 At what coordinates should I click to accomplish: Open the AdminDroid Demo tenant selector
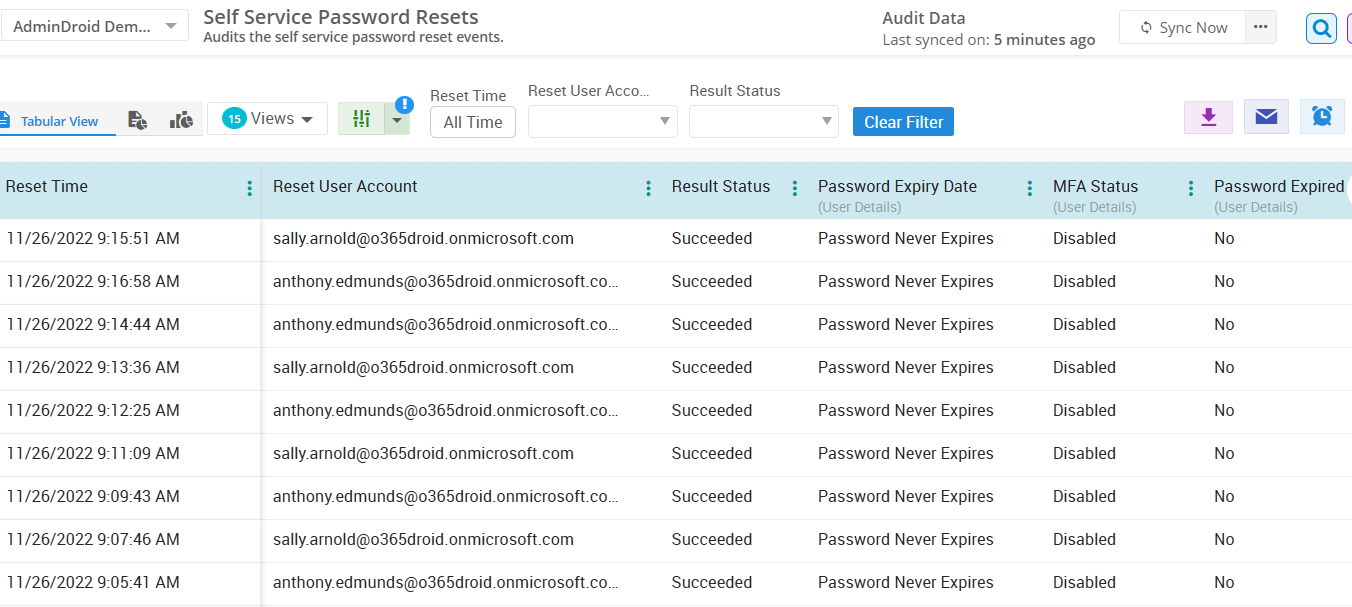pyautogui.click(x=95, y=25)
